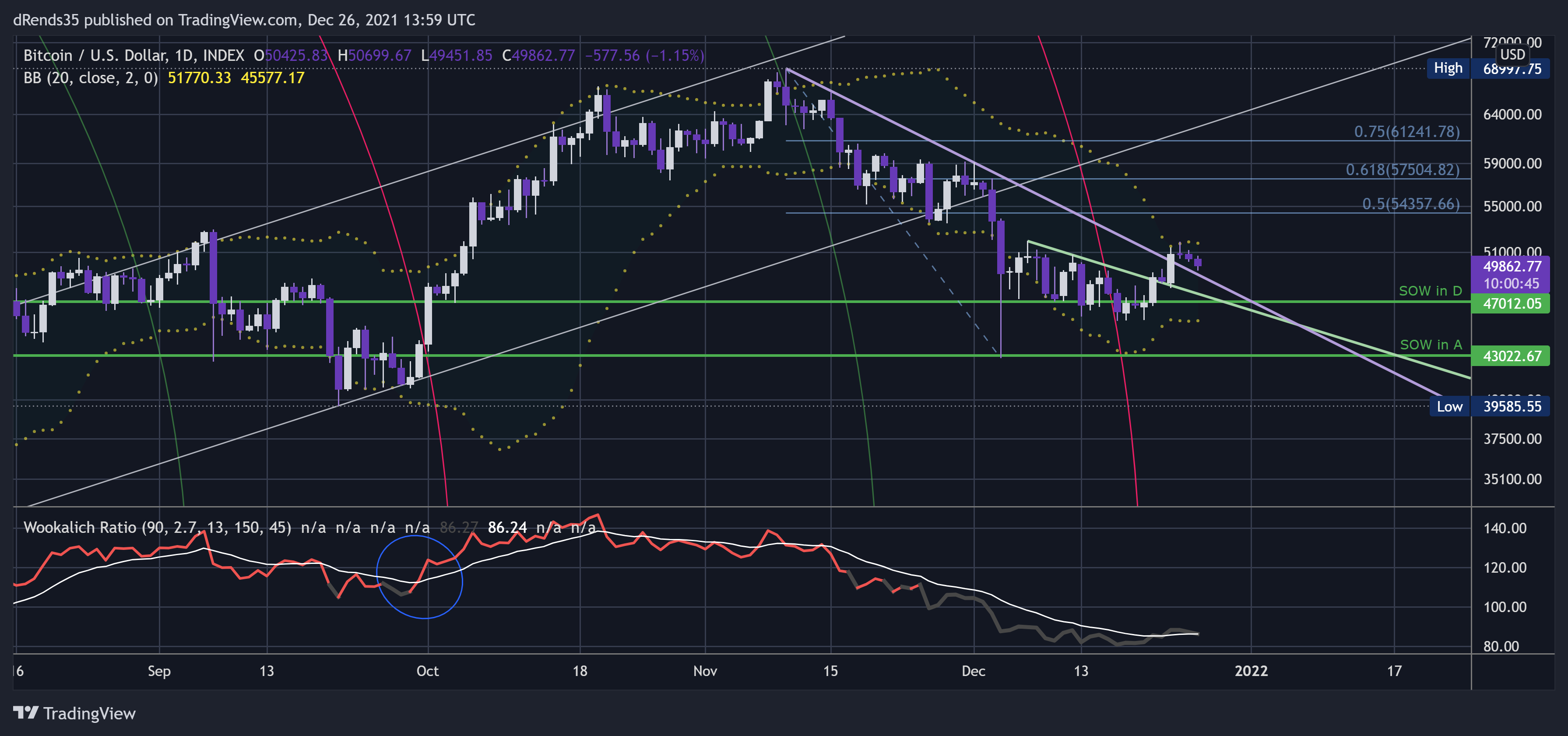Screen dimensions: 1568x736
Task: Click the candle countdown timer 10:00:45
Action: 1512,283
